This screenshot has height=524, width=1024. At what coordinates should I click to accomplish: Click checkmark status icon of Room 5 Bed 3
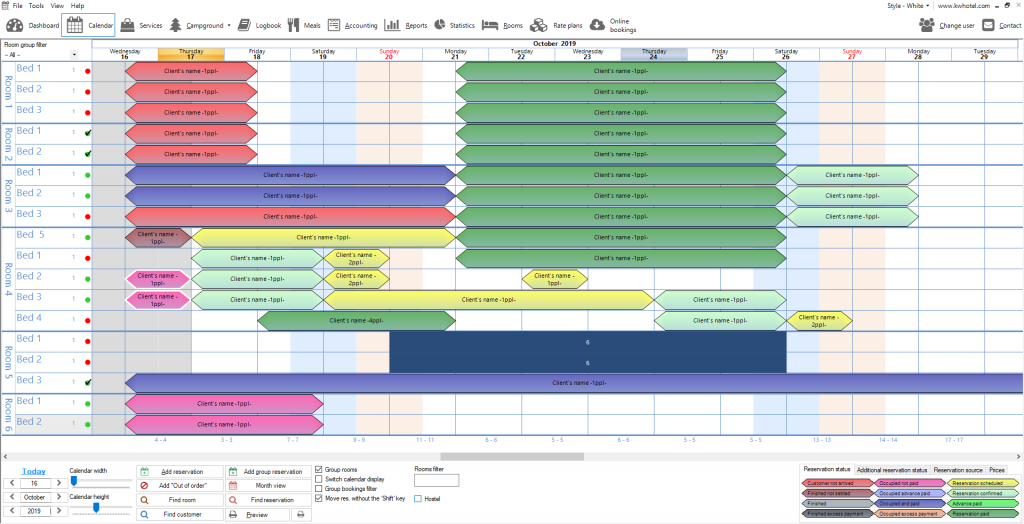[x=88, y=383]
